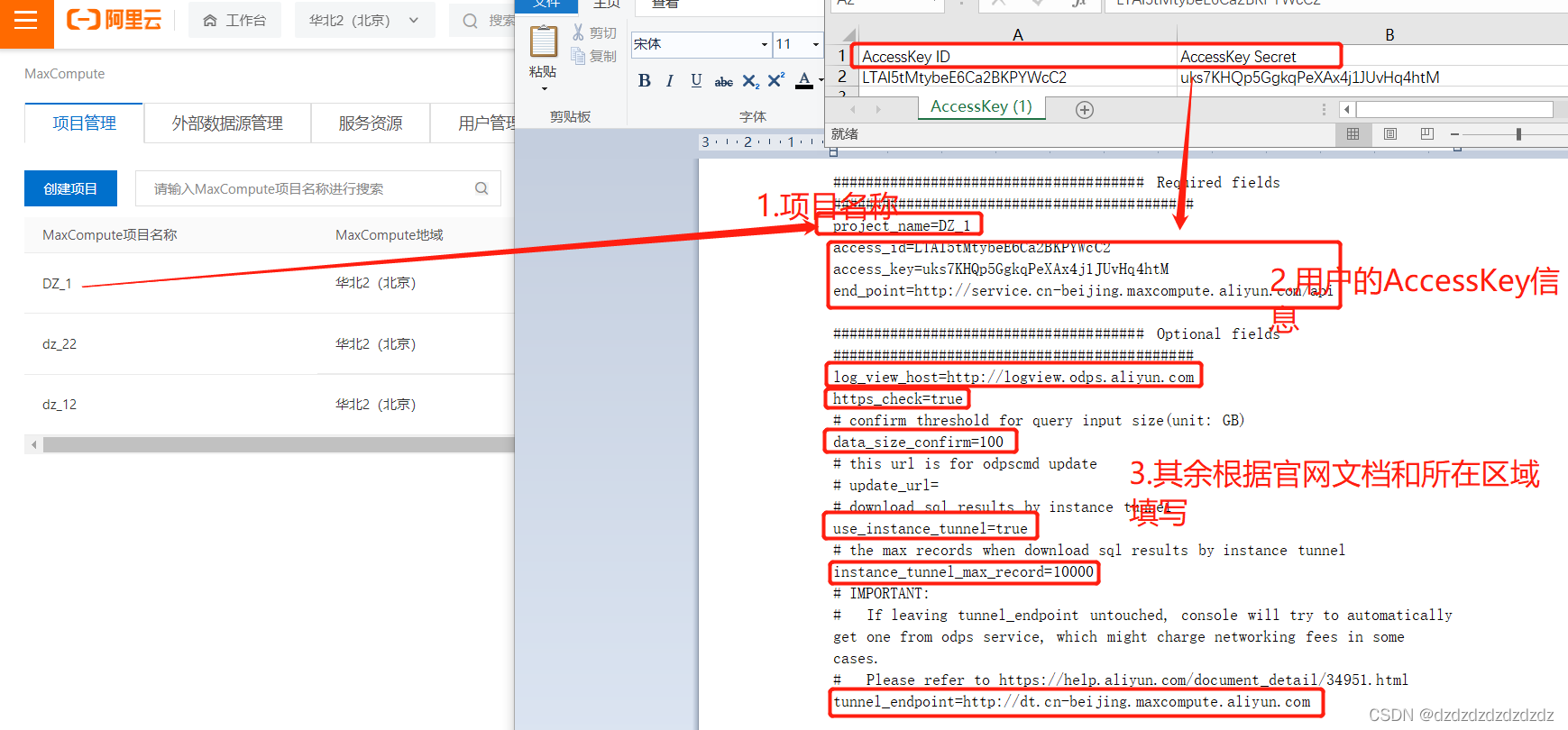Click the MaxCompute地域 column header
1568x730 pixels.
(x=390, y=234)
